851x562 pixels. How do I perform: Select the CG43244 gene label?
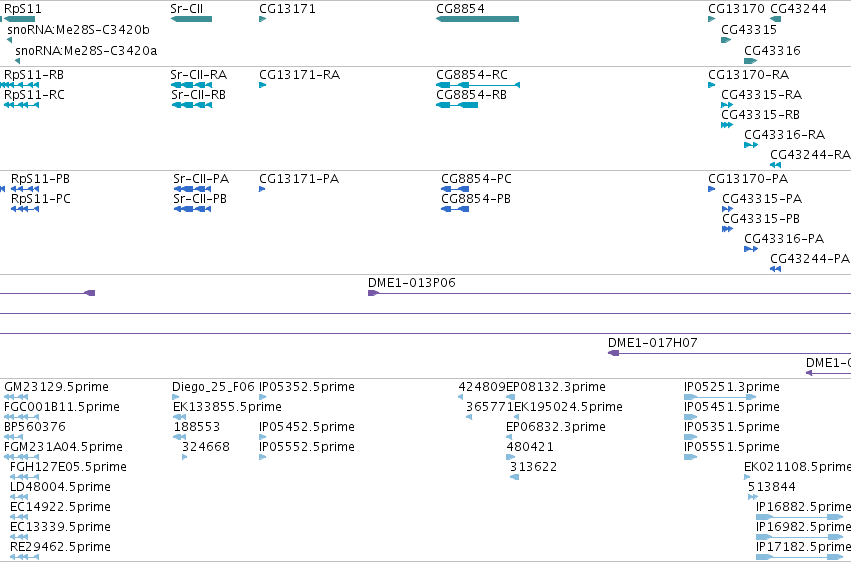pos(798,9)
